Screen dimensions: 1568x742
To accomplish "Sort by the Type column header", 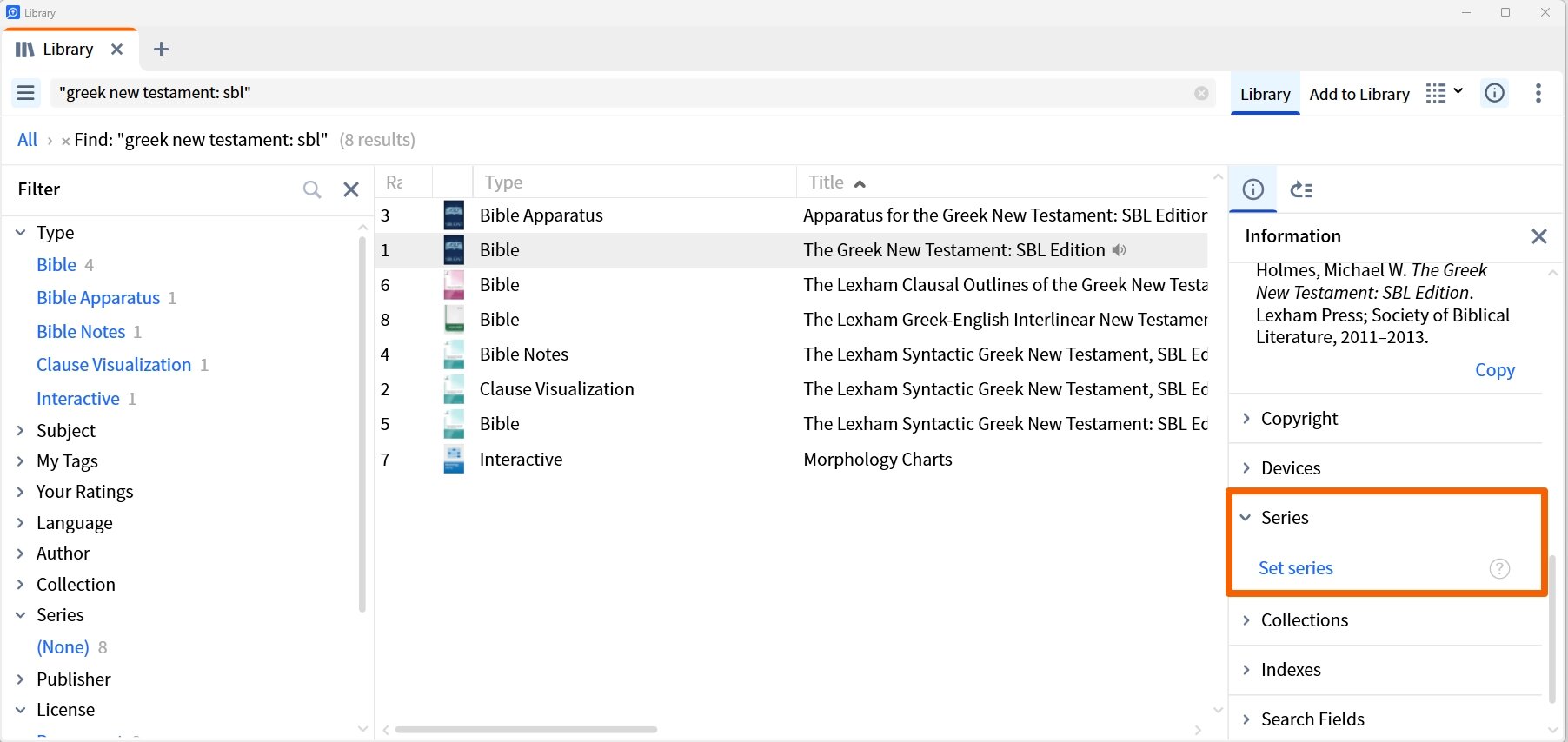I will 504,182.
